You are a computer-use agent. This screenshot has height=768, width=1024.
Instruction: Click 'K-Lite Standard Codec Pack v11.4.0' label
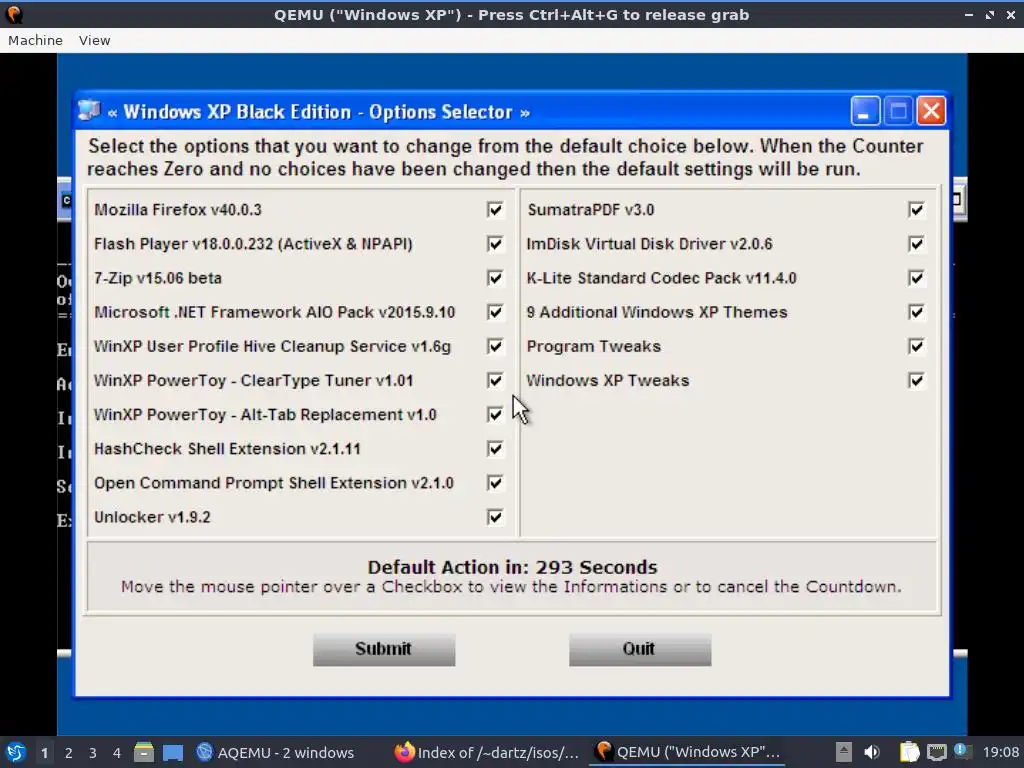pos(662,278)
